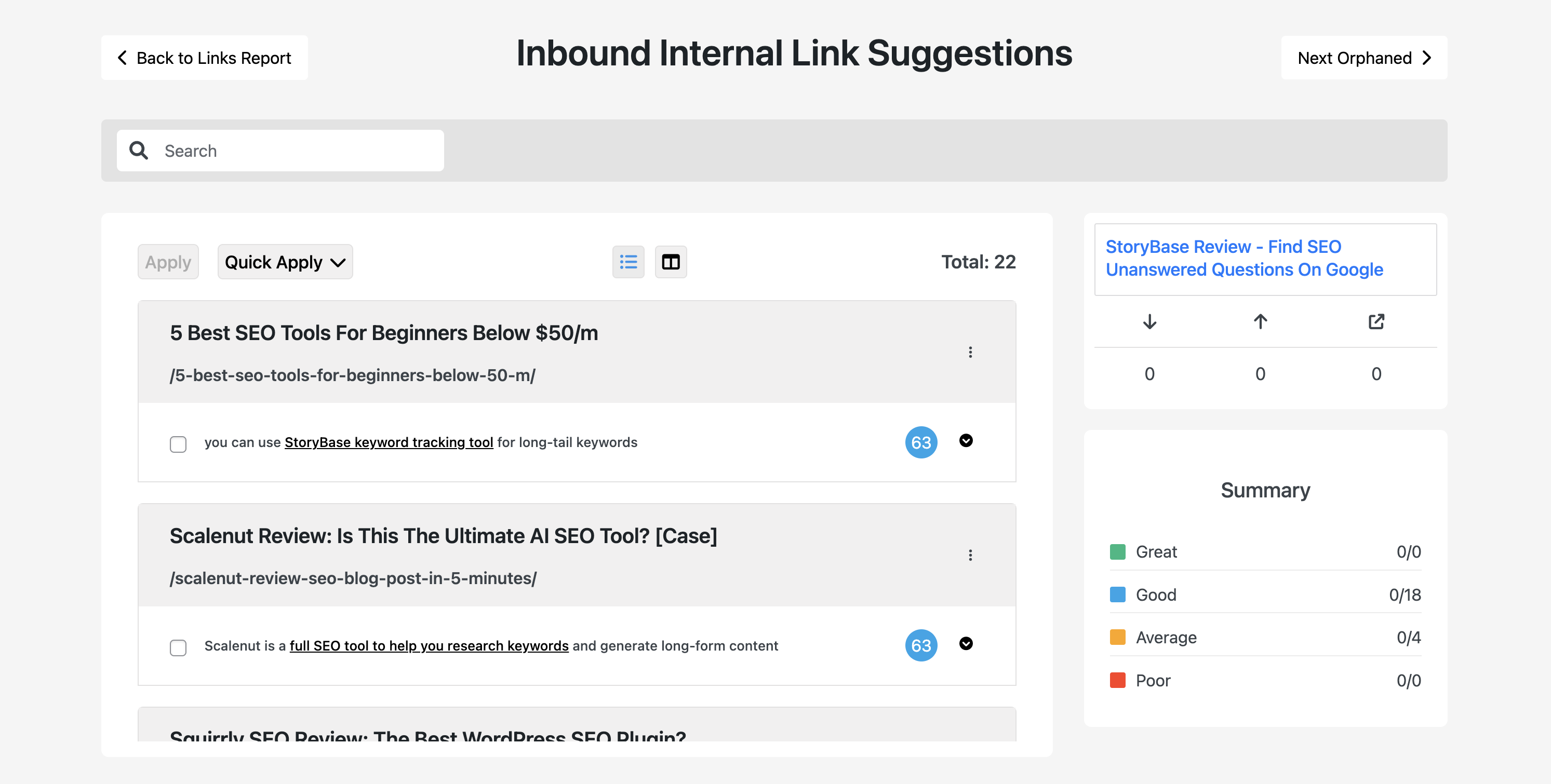Click the StoryBase keyword tracking tool anchor text
The width and height of the screenshot is (1551, 784).
(x=389, y=442)
